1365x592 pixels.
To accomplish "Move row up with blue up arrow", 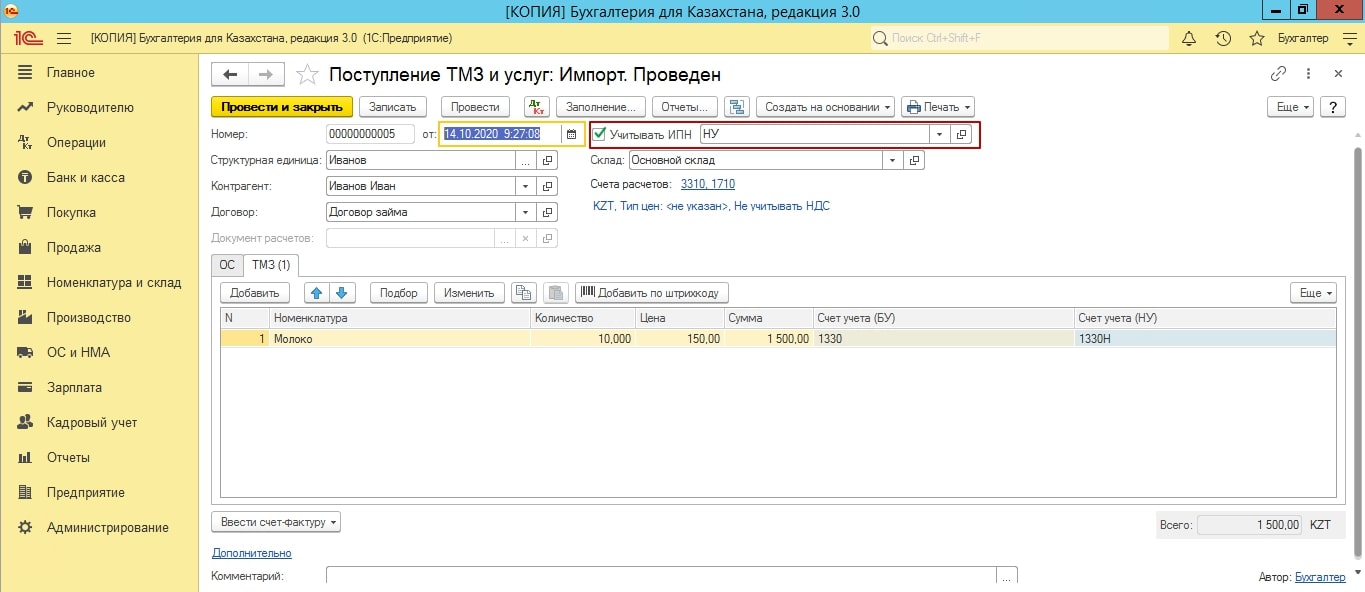I will click(x=317, y=293).
